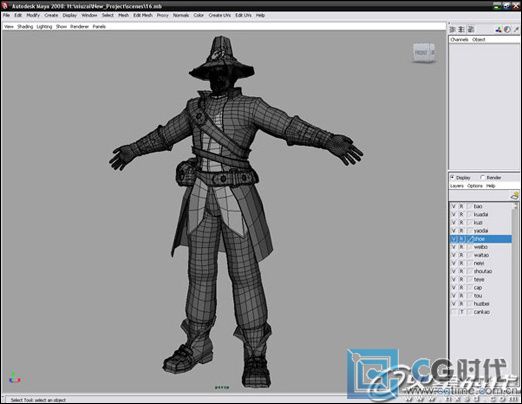This screenshot has height=404, width=522.
Task: Click the create new layer icon
Action: pyautogui.click(x=515, y=196)
